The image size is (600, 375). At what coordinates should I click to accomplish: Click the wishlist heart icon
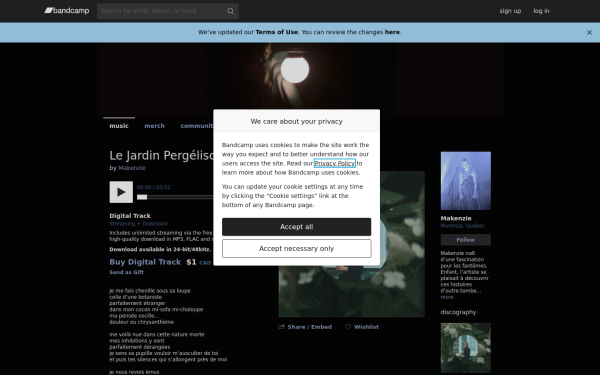pos(348,327)
